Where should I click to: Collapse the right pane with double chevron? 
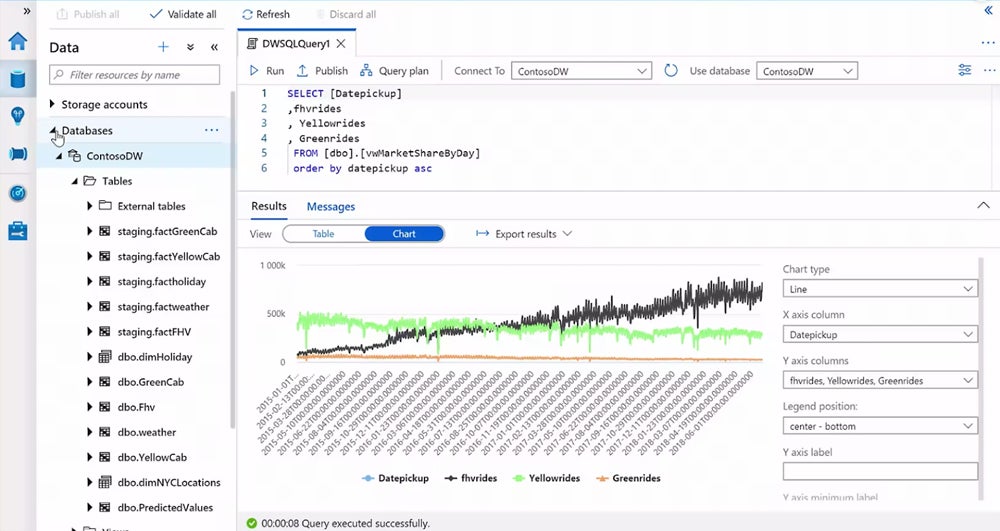pos(989,11)
